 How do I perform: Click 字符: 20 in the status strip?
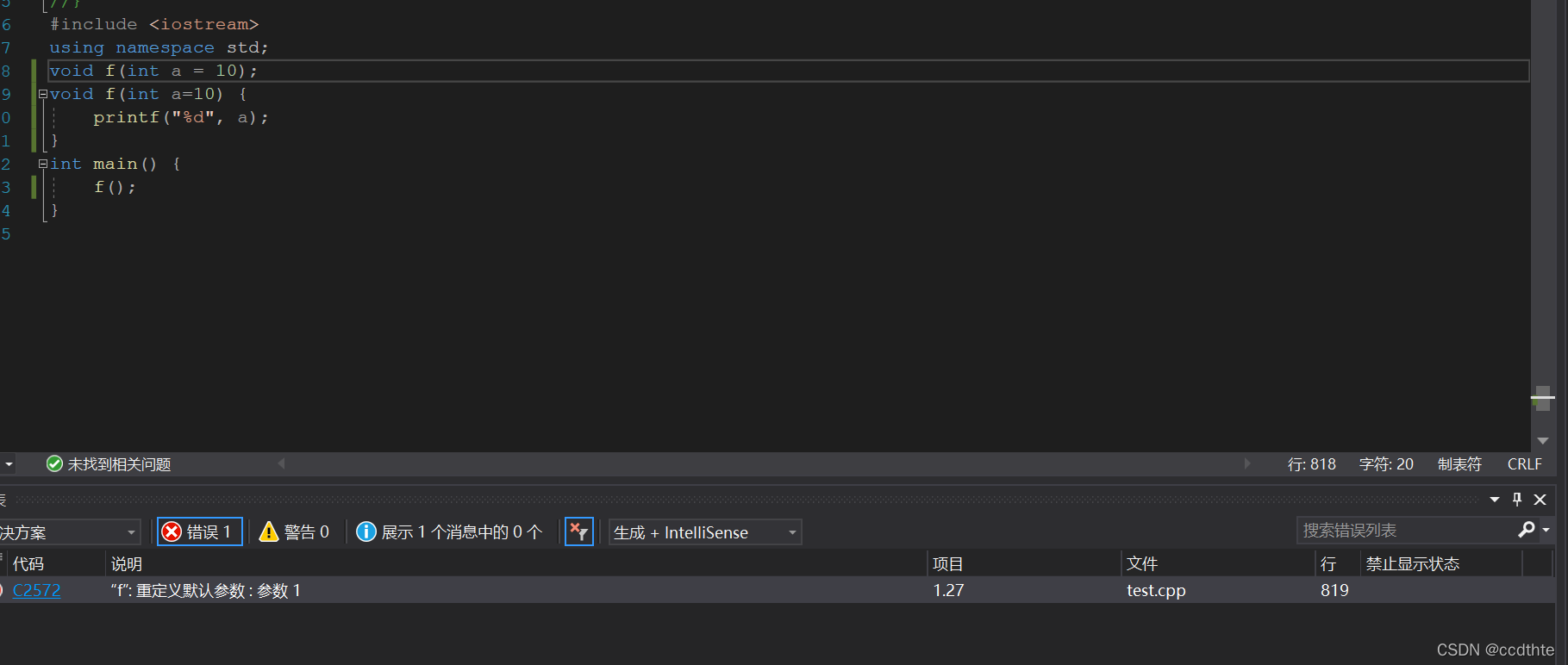pos(1386,464)
